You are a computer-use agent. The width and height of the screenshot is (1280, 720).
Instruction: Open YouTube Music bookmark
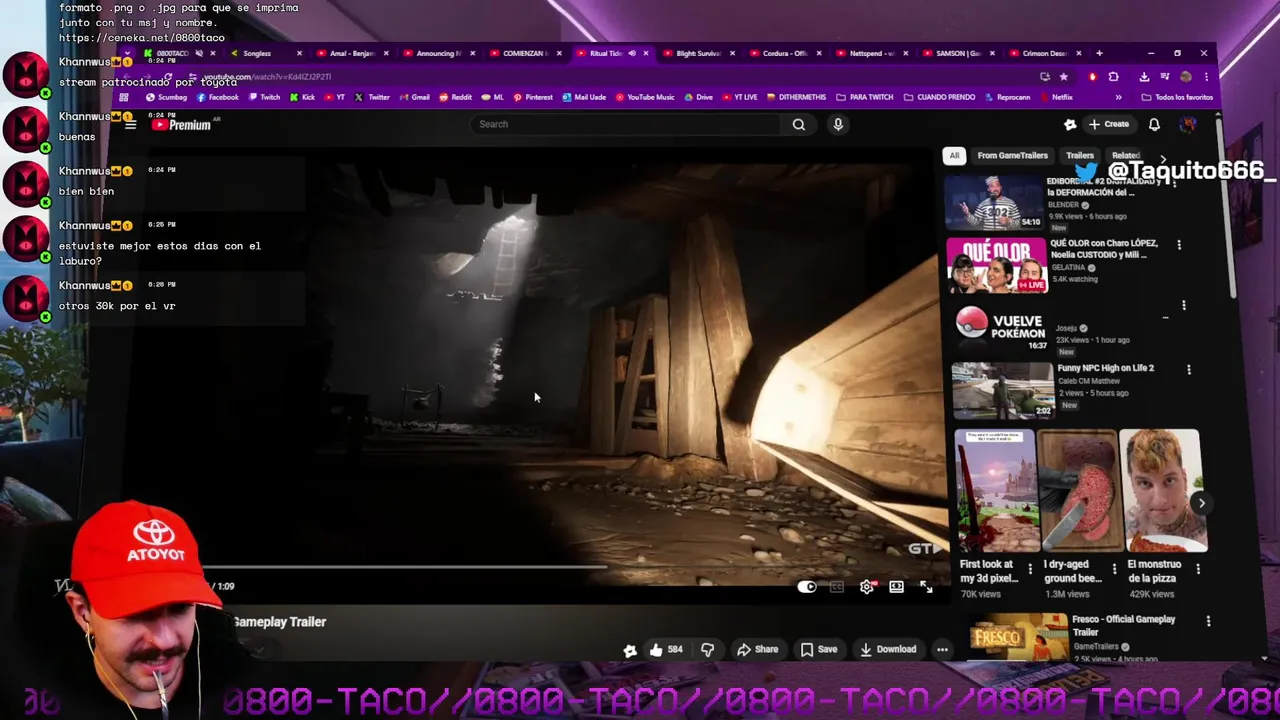[646, 97]
